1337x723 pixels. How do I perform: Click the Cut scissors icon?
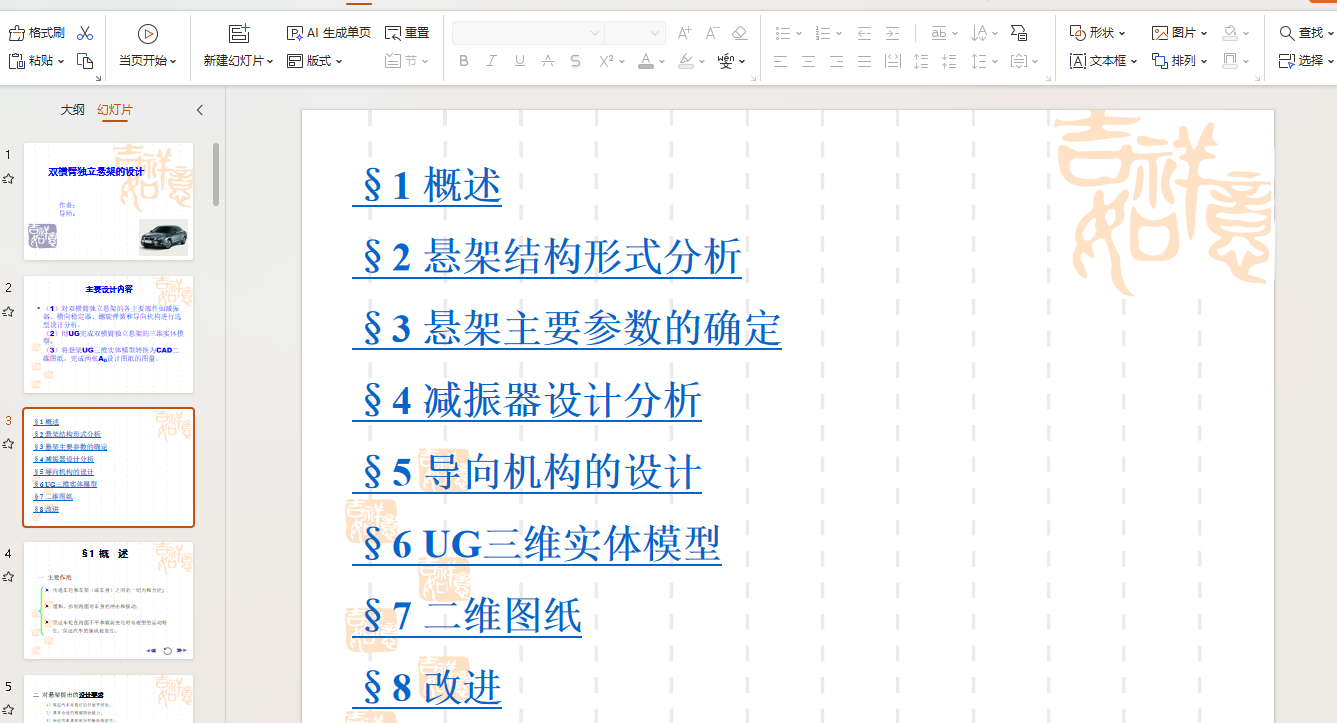(85, 33)
